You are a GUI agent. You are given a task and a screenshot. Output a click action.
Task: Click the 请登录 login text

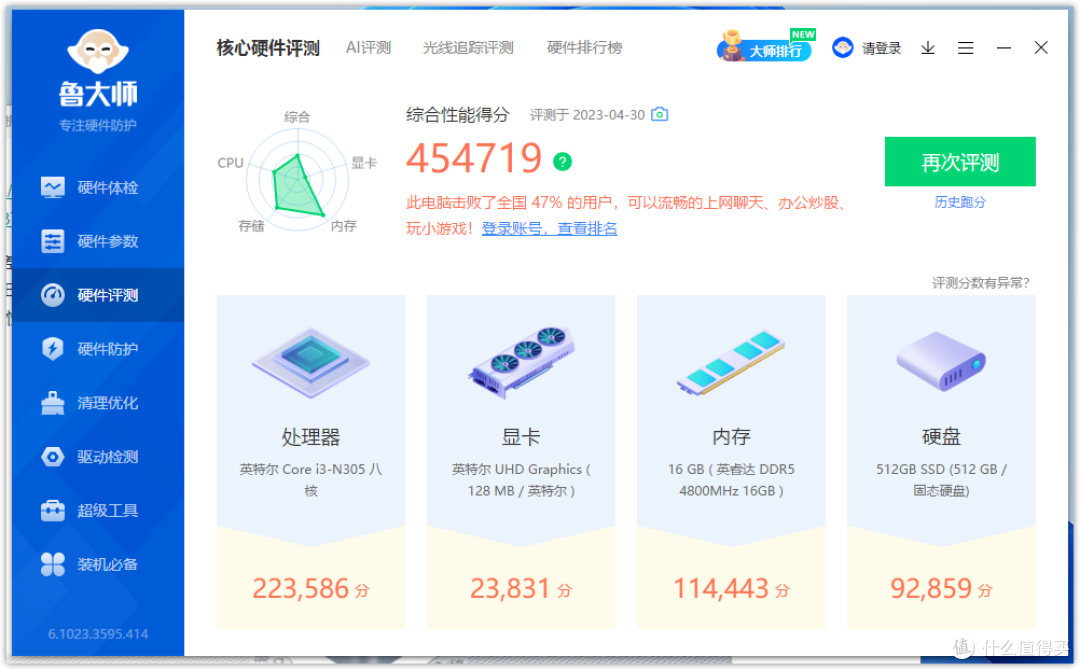881,48
